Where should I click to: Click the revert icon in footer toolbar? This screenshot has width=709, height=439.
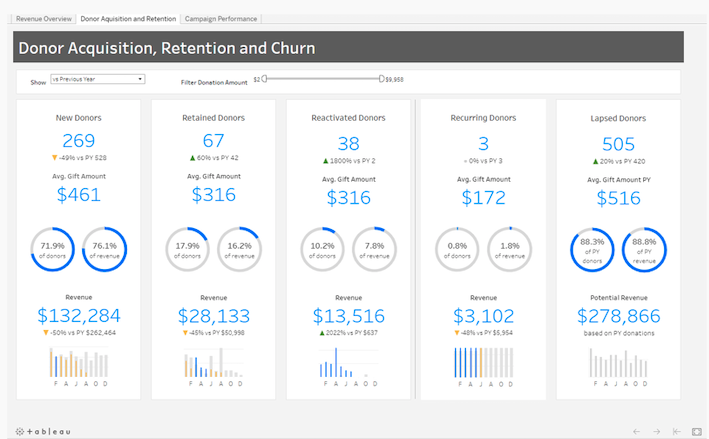[676, 431]
